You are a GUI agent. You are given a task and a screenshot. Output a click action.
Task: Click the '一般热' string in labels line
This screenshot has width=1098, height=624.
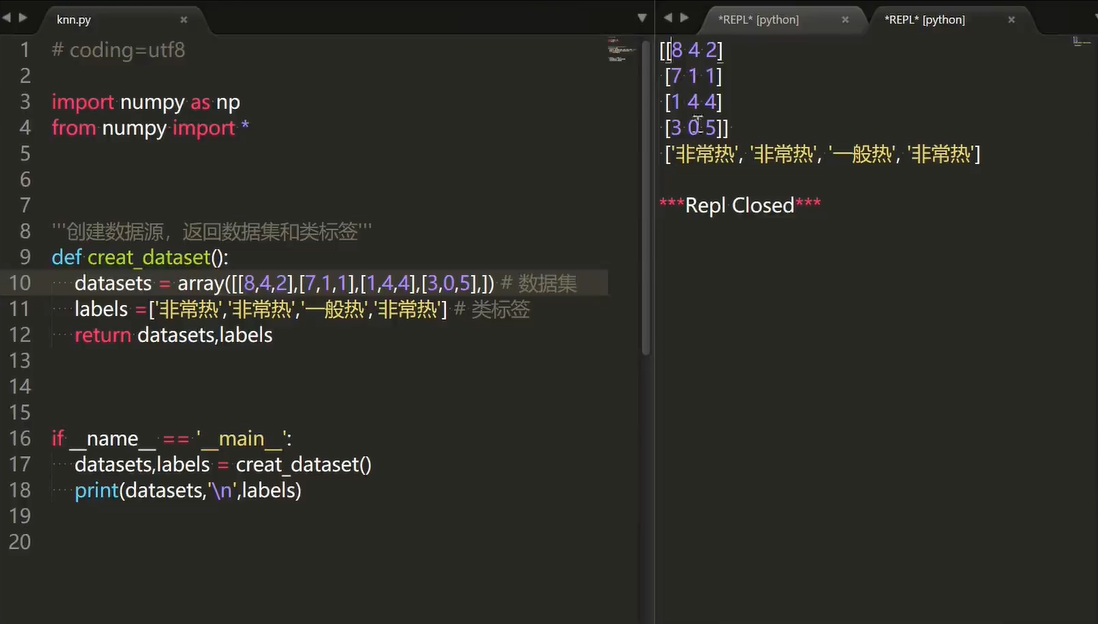pyautogui.click(x=335, y=310)
